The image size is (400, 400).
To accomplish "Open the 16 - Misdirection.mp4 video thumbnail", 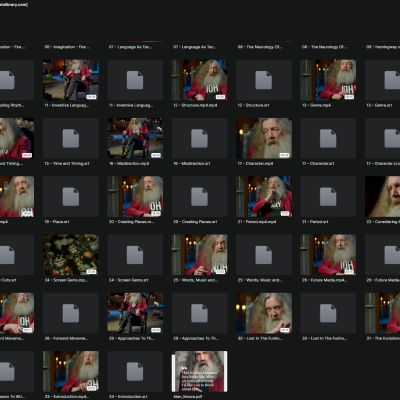I will click(135, 138).
